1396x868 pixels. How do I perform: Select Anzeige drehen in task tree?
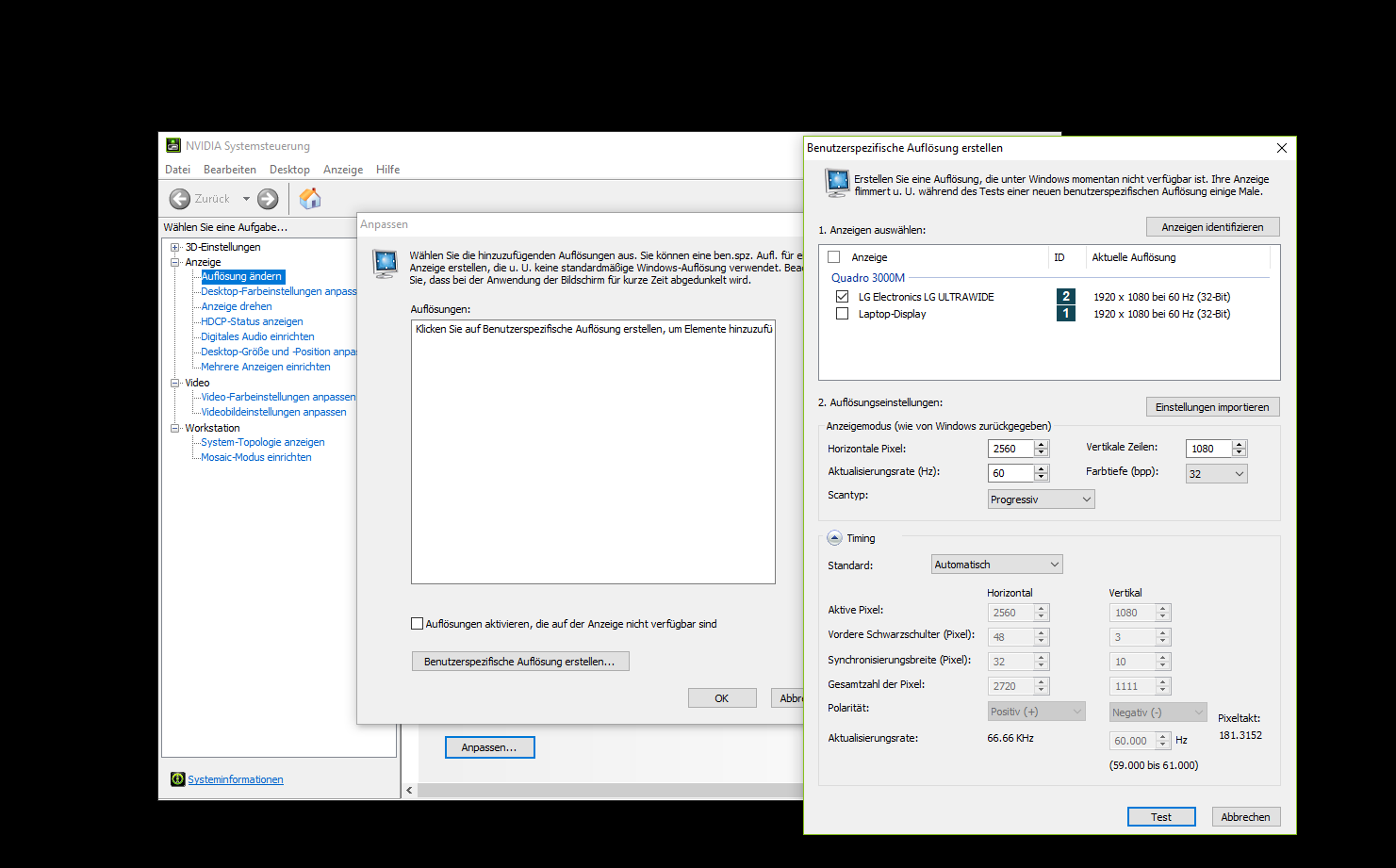pos(237,306)
